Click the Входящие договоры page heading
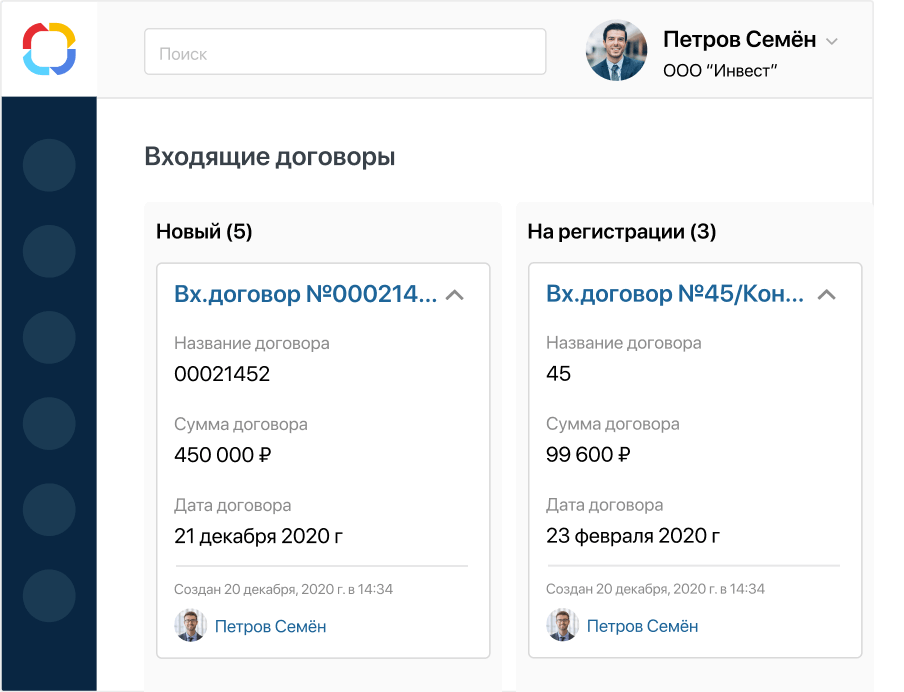The height and width of the screenshot is (692, 904). [270, 157]
